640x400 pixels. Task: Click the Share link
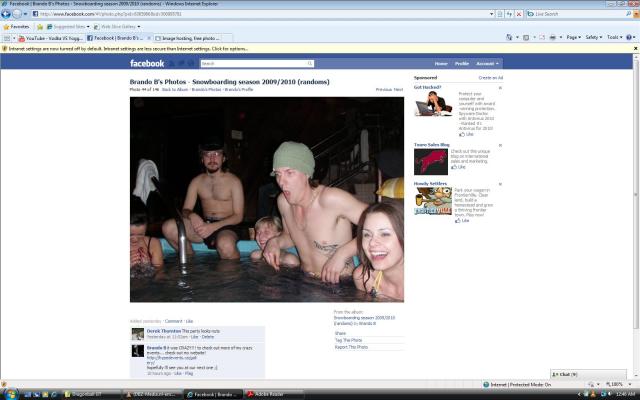pyautogui.click(x=340, y=333)
